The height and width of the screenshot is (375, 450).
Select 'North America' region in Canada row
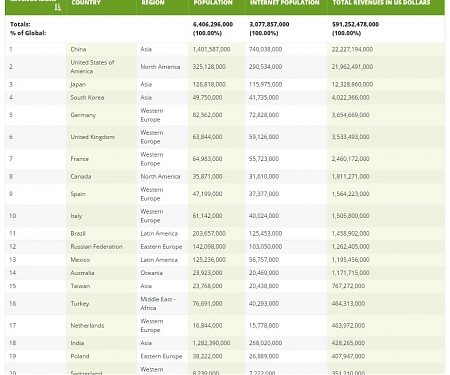[160, 177]
